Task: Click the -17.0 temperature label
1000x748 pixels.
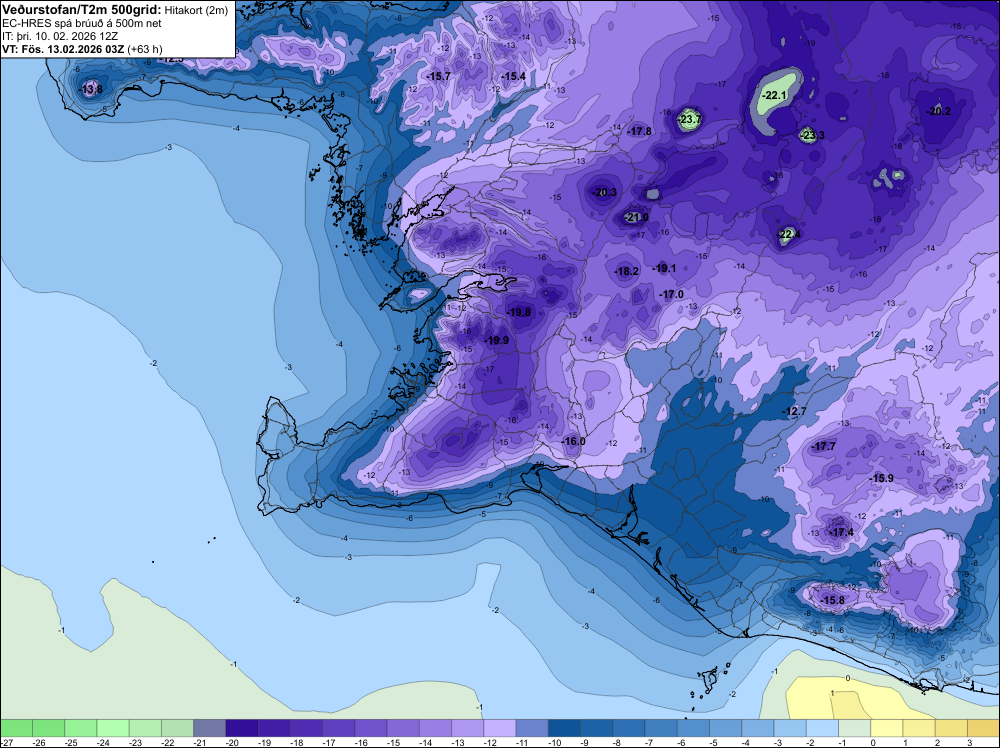Action: click(x=671, y=295)
